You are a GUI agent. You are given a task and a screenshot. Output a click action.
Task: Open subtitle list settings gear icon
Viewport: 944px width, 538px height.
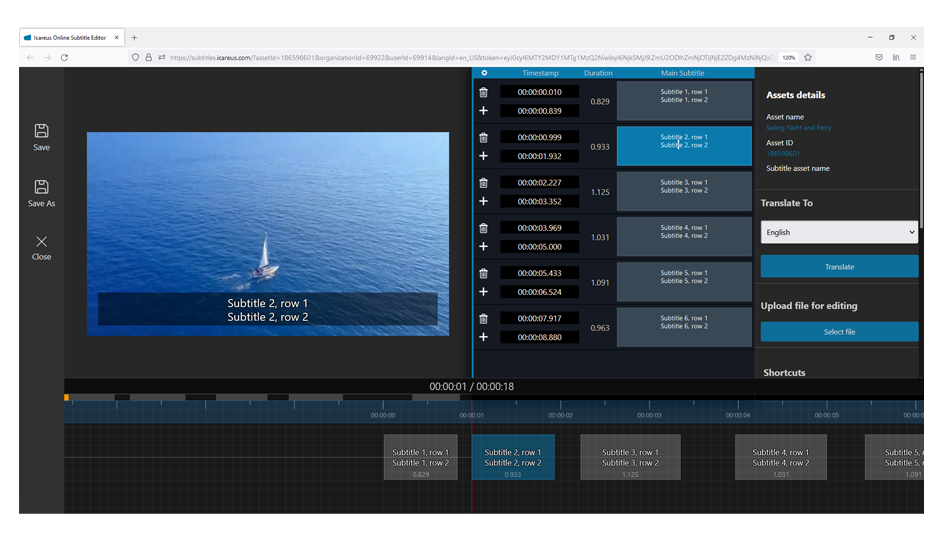pyautogui.click(x=484, y=73)
